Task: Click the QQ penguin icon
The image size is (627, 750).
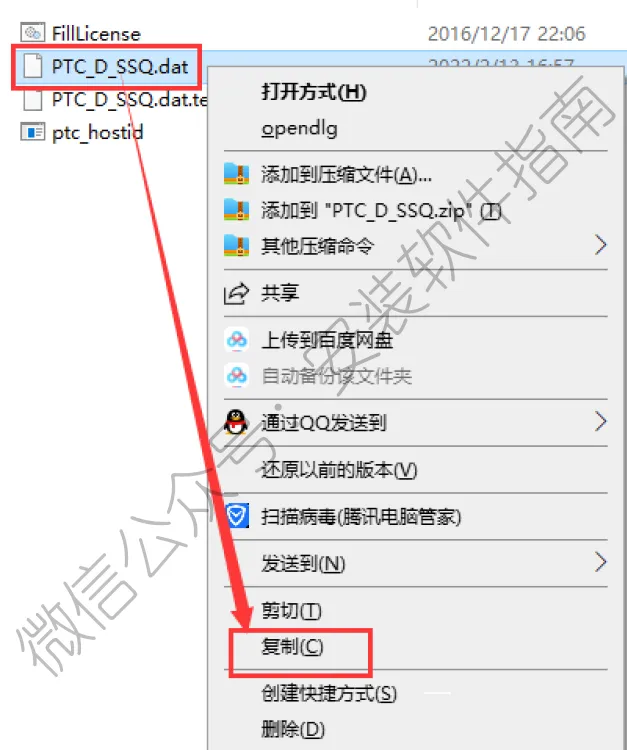Action: pos(236,422)
